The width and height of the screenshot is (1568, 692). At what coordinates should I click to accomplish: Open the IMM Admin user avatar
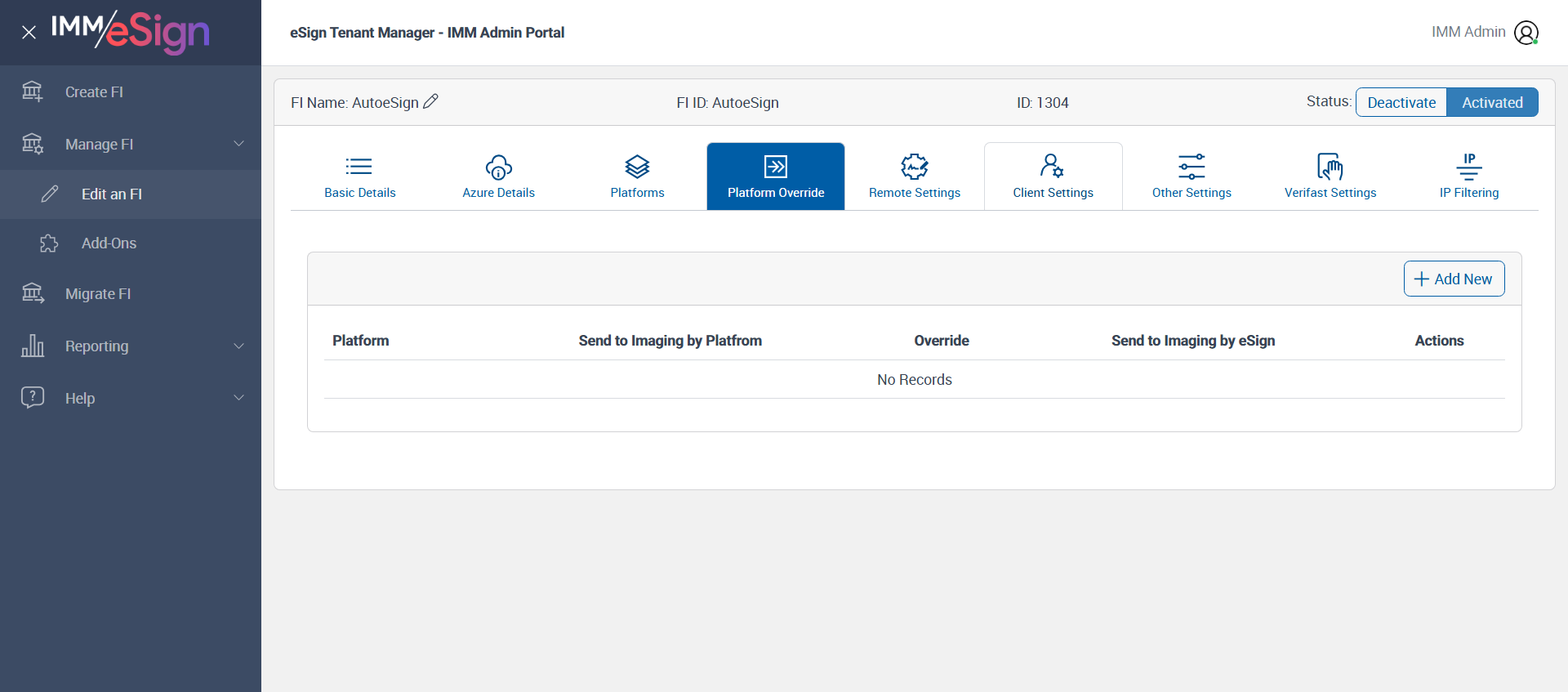click(1526, 33)
